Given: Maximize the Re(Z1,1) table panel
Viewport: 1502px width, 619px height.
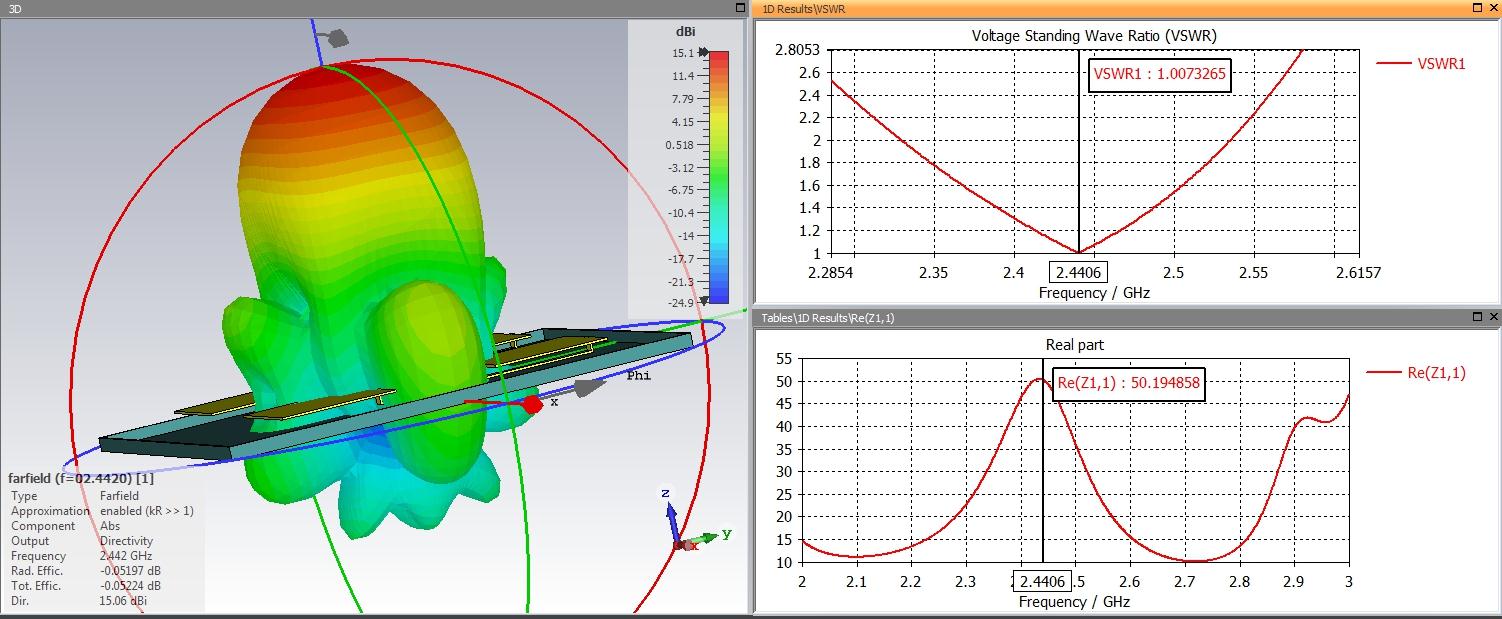Looking at the screenshot, I should pos(1477,317).
